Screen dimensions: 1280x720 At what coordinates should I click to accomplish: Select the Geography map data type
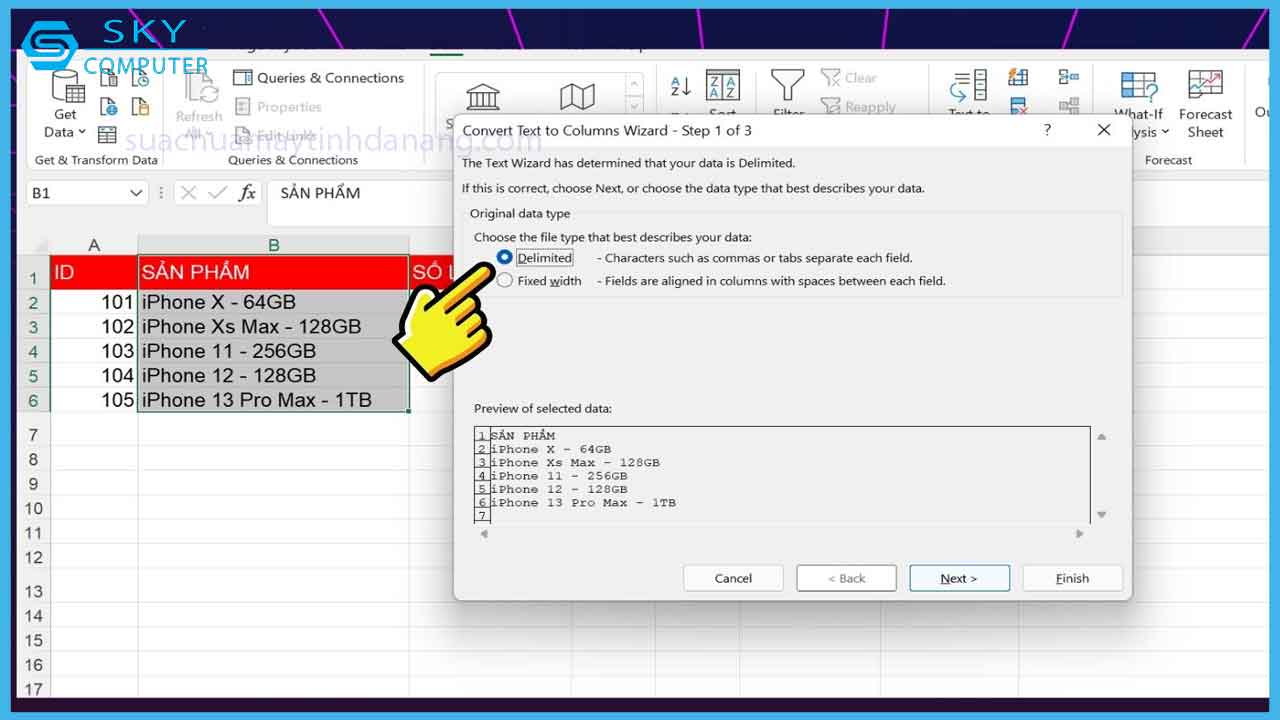tap(577, 97)
